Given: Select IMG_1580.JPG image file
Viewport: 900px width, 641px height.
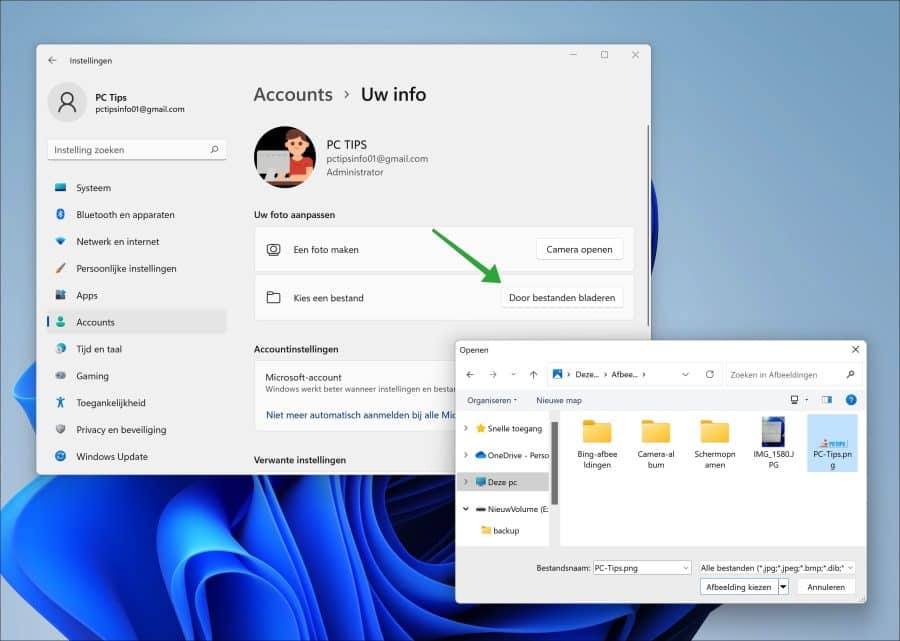Looking at the screenshot, I should (x=773, y=444).
